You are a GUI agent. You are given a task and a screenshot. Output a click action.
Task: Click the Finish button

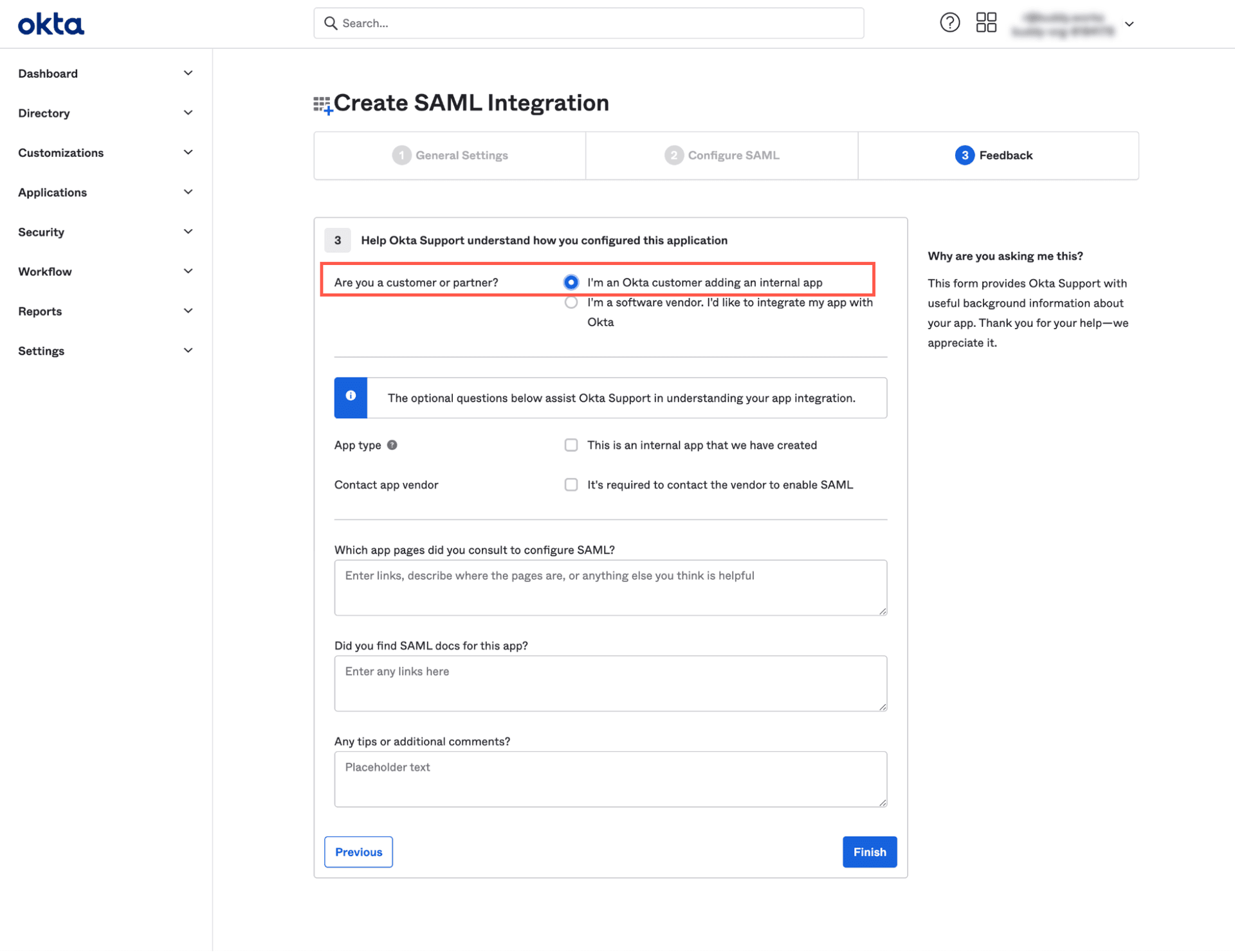pyautogui.click(x=869, y=852)
